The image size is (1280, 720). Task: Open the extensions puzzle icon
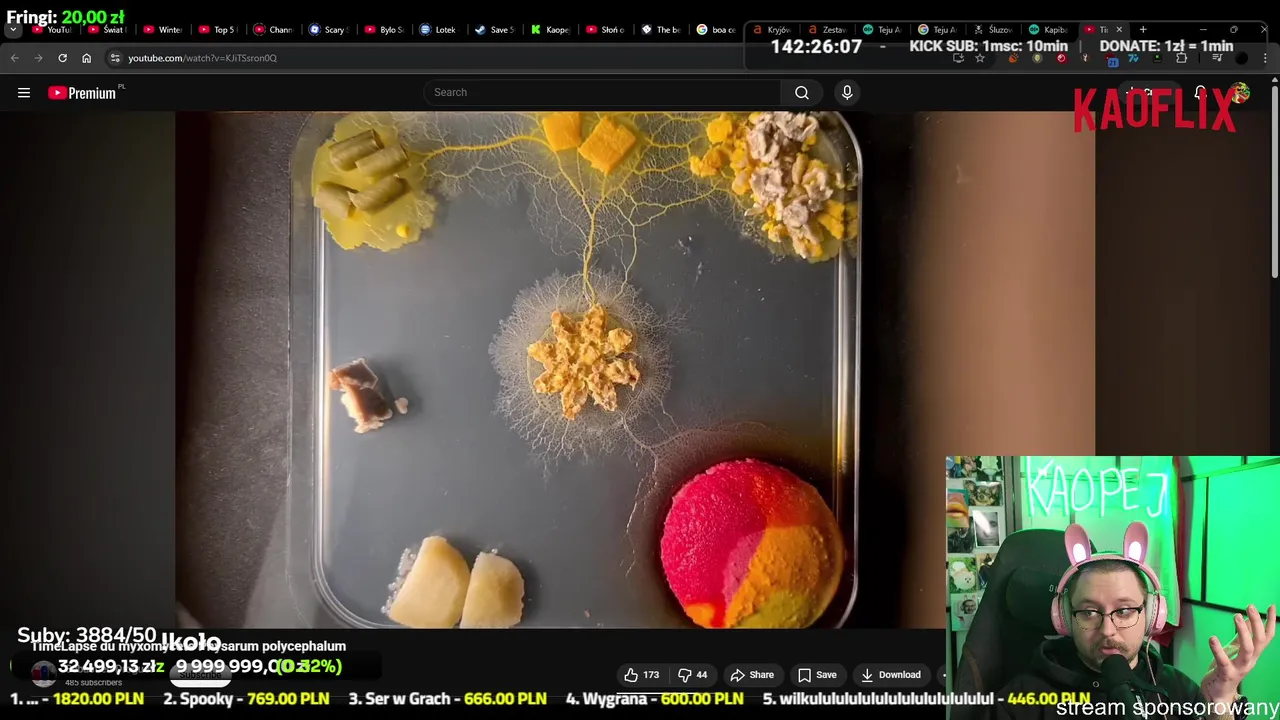[x=1181, y=58]
